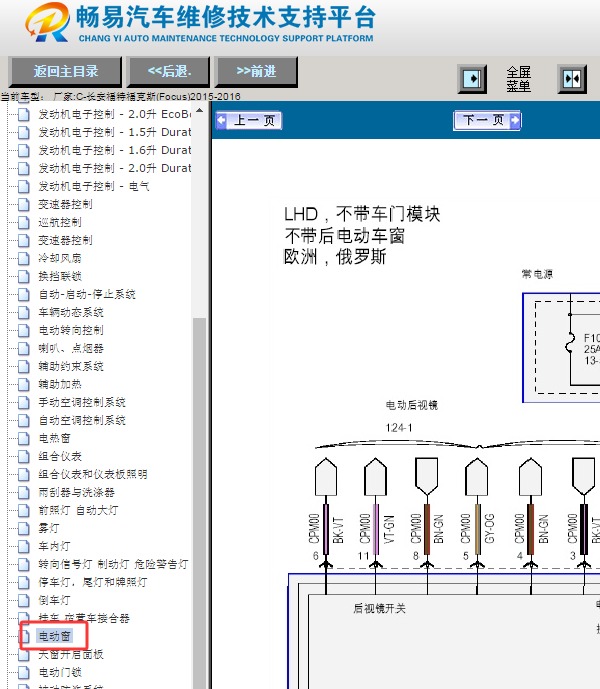Select the 倒车灯 entry
Viewport: 600px width, 689px height.
[55, 601]
